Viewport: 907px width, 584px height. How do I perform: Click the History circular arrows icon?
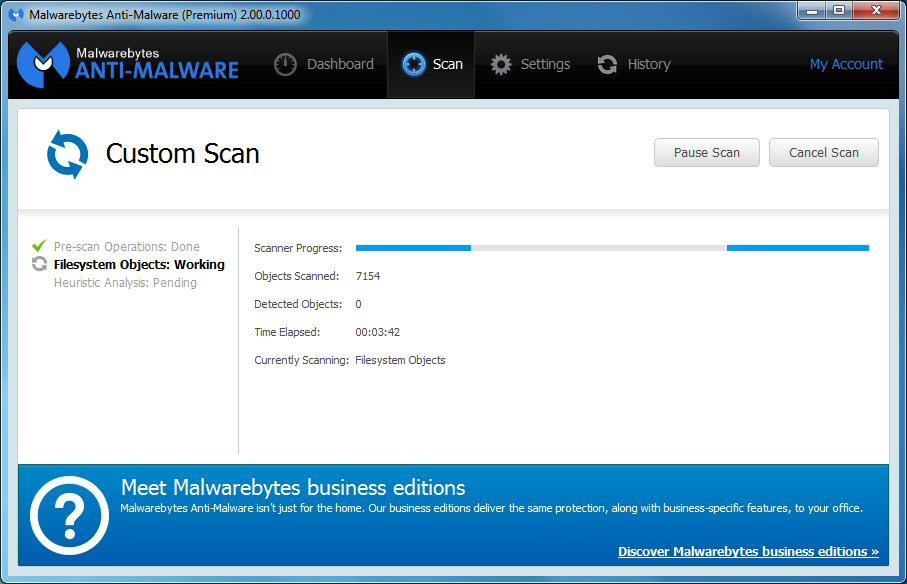(608, 63)
